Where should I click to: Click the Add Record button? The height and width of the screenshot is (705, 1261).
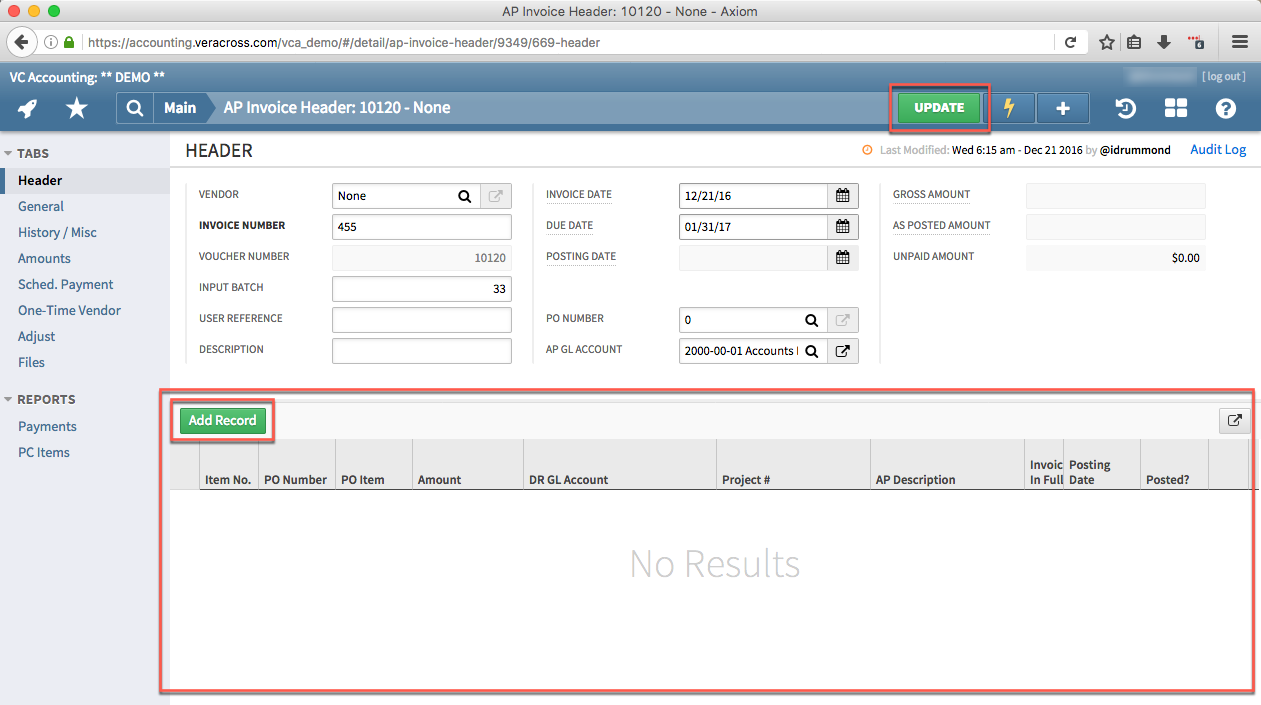[x=222, y=421]
